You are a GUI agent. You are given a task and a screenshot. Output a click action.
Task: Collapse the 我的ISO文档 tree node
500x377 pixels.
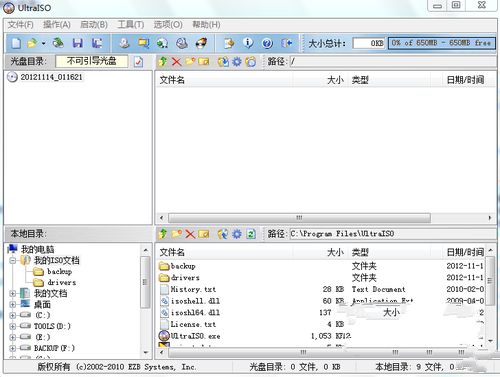coord(13,260)
